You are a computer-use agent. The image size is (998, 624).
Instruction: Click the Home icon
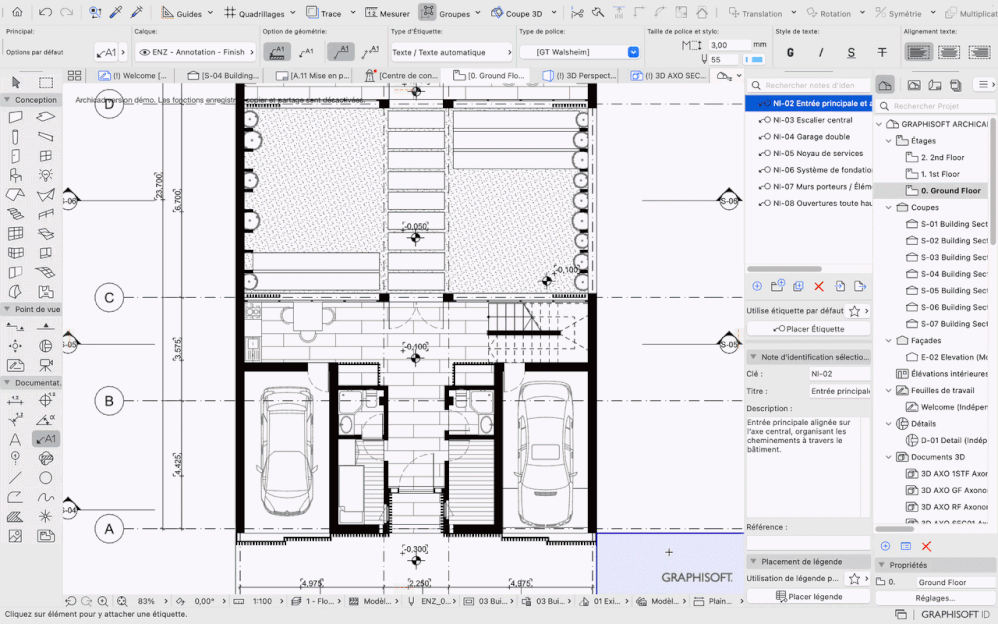tap(17, 12)
